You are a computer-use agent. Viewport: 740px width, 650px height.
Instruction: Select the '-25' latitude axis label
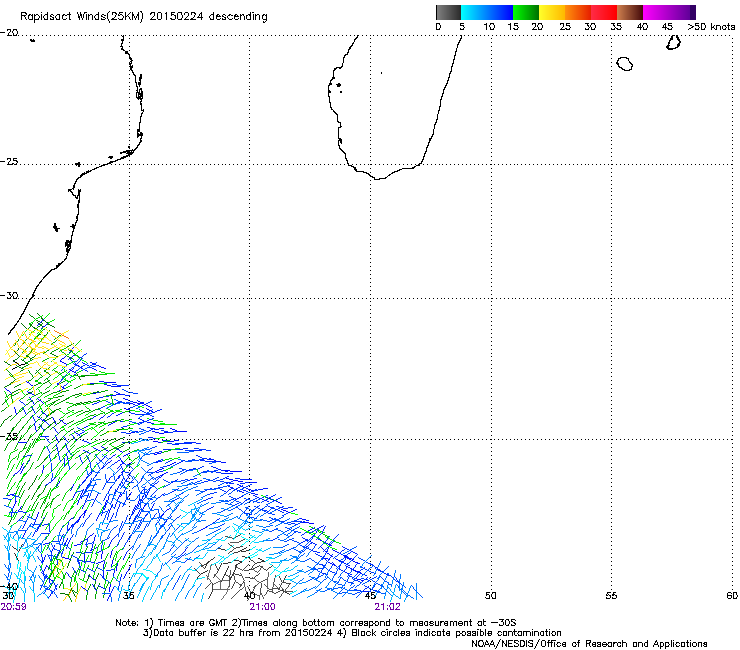pos(9,161)
